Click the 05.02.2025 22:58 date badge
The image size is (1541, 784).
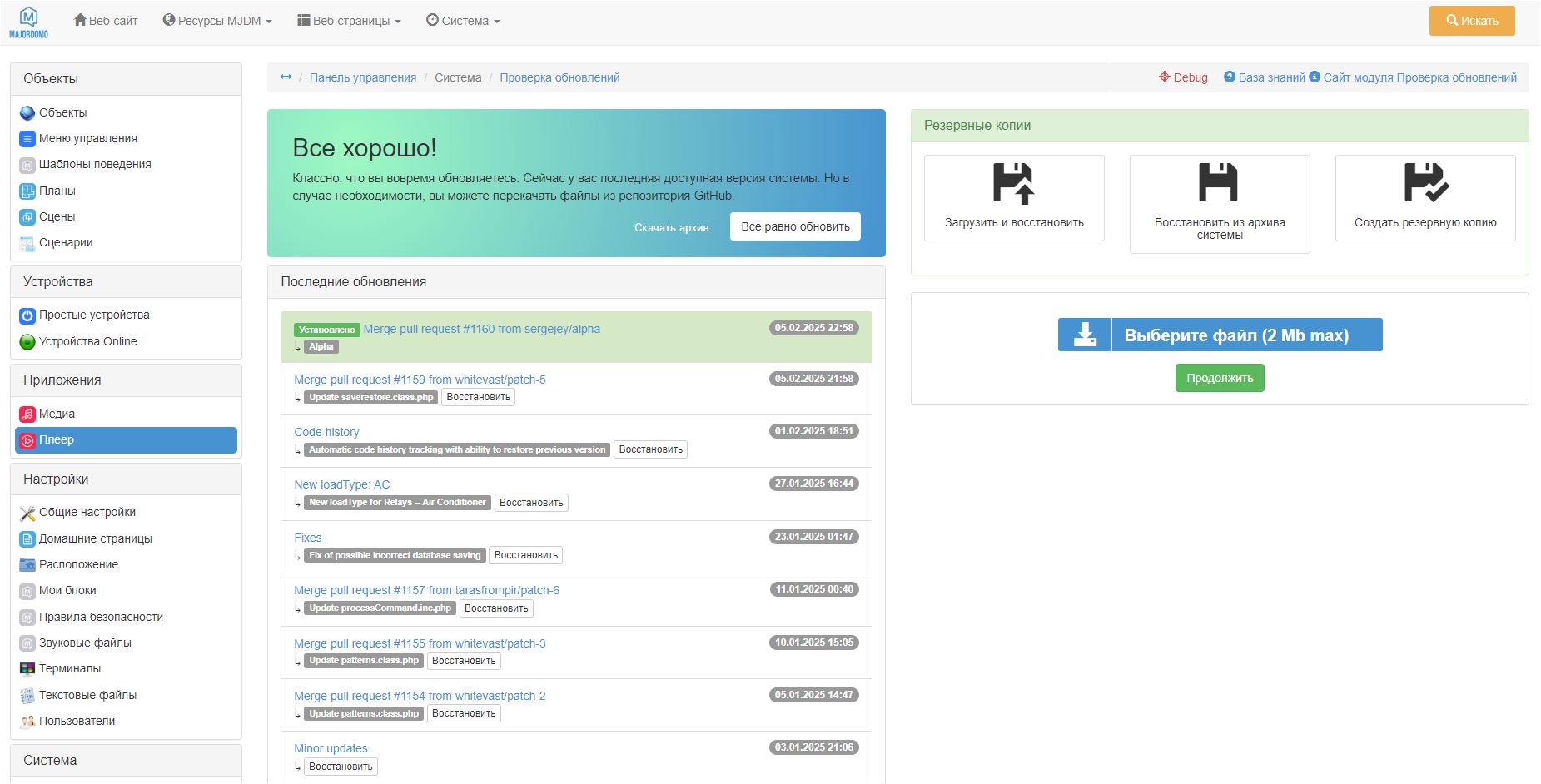pos(814,328)
